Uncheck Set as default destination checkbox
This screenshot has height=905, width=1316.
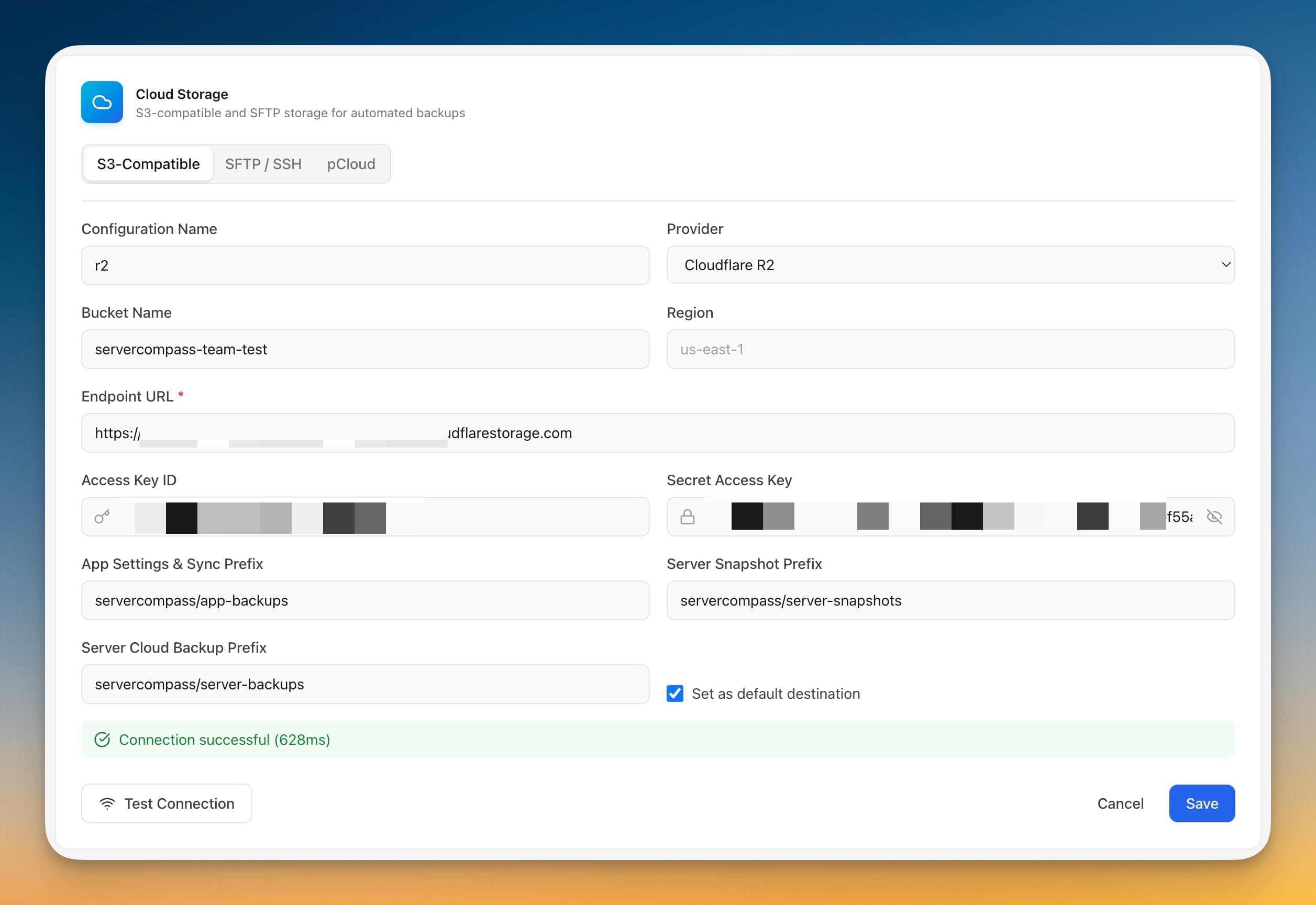675,694
